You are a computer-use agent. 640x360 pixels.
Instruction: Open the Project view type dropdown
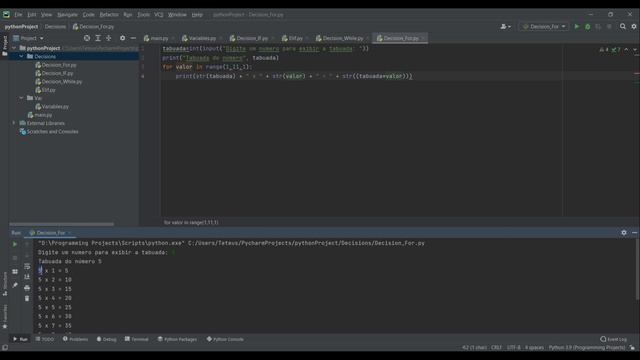coord(28,38)
